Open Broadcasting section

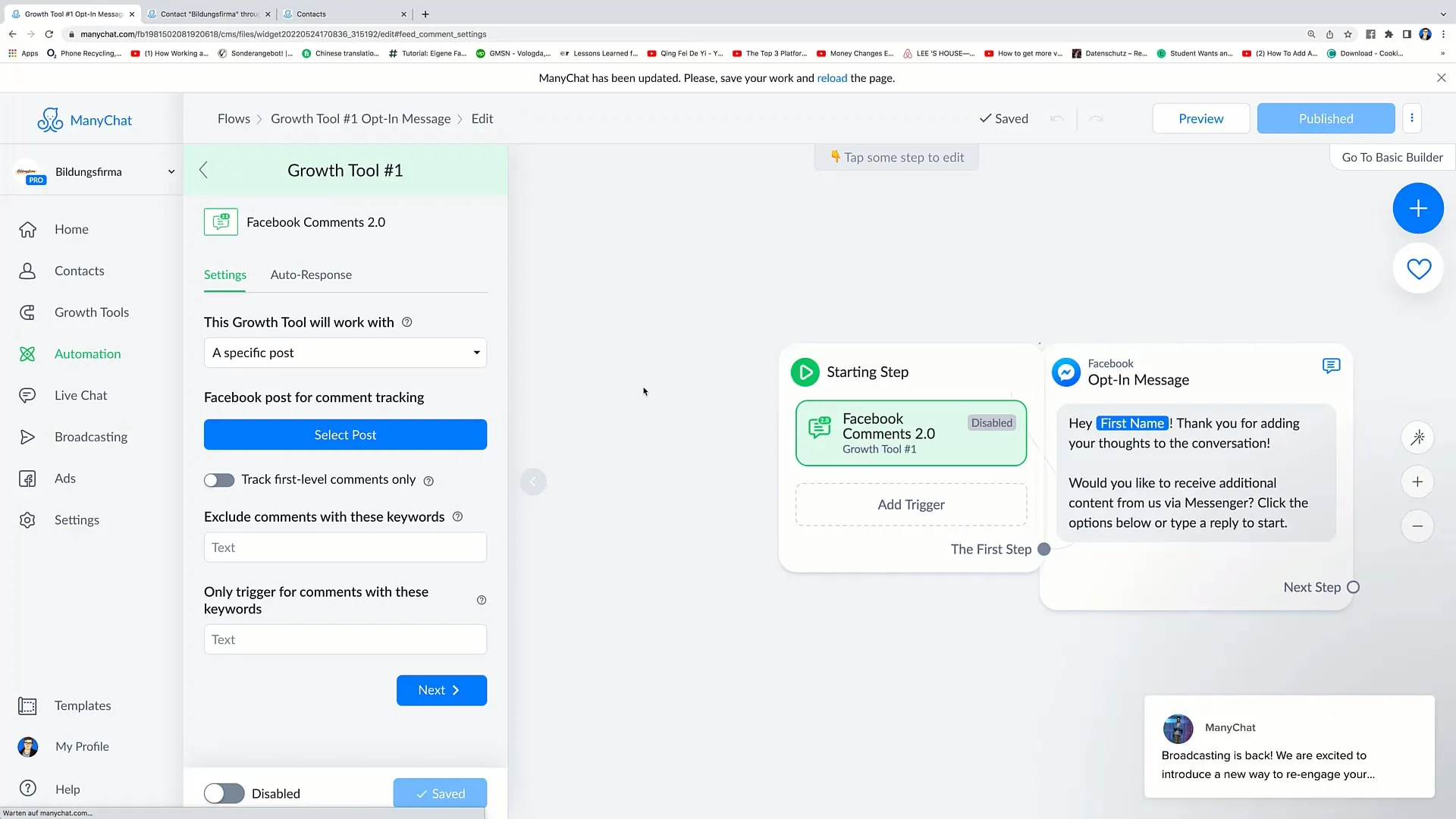pos(90,437)
